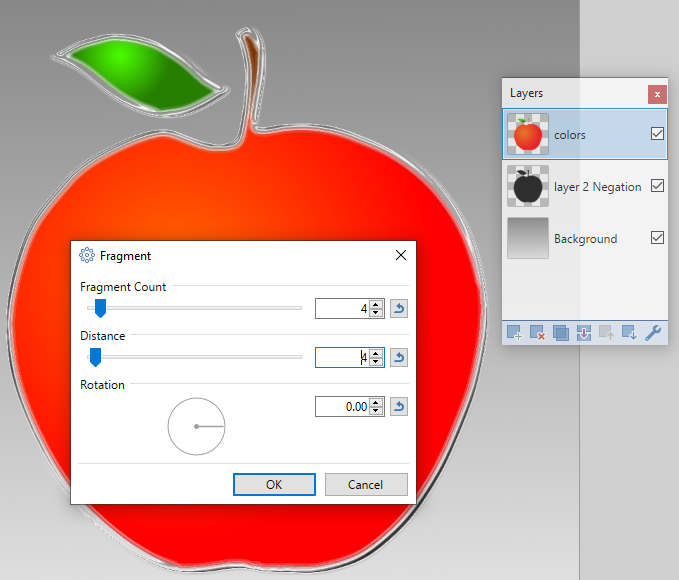This screenshot has width=679, height=580.
Task: Reset Fragment Count to default
Action: pos(399,308)
